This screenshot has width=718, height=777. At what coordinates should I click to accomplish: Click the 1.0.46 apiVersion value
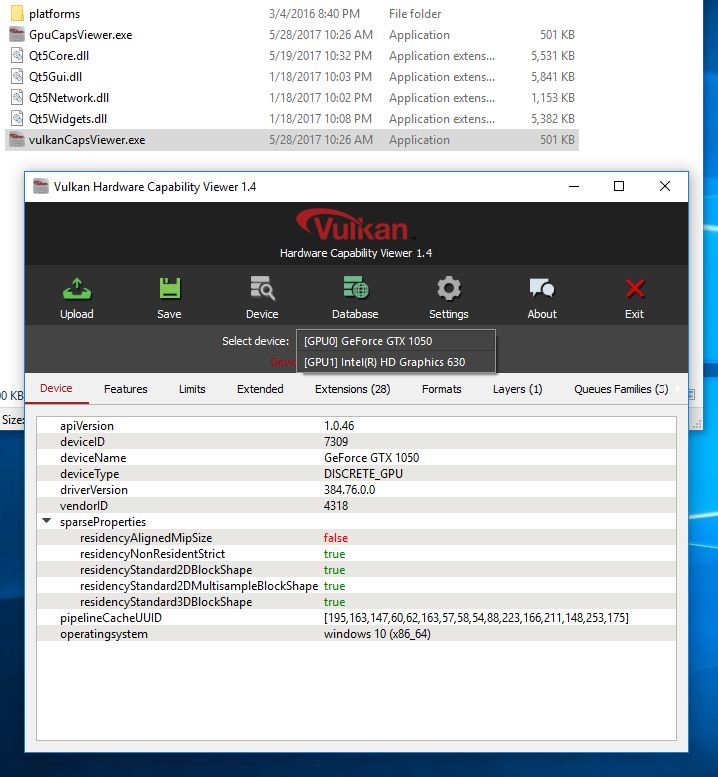click(x=339, y=426)
